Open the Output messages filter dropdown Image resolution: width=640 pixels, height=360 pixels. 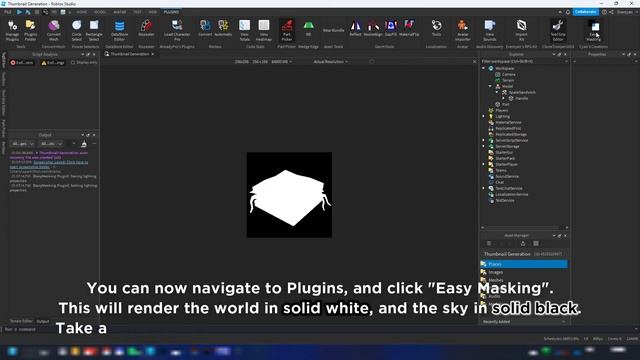pos(22,144)
